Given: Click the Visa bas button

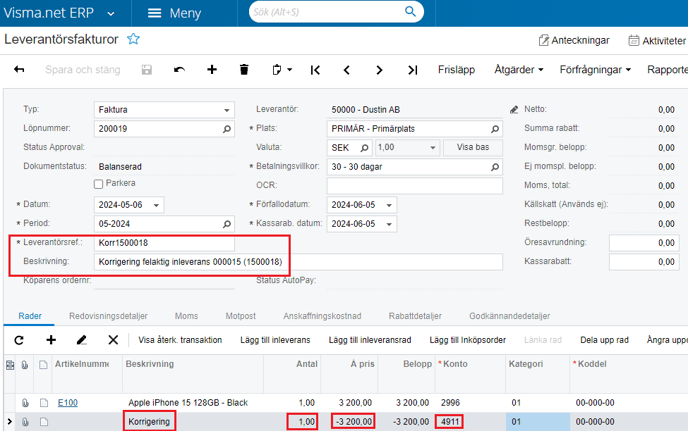Looking at the screenshot, I should pyautogui.click(x=473, y=147).
